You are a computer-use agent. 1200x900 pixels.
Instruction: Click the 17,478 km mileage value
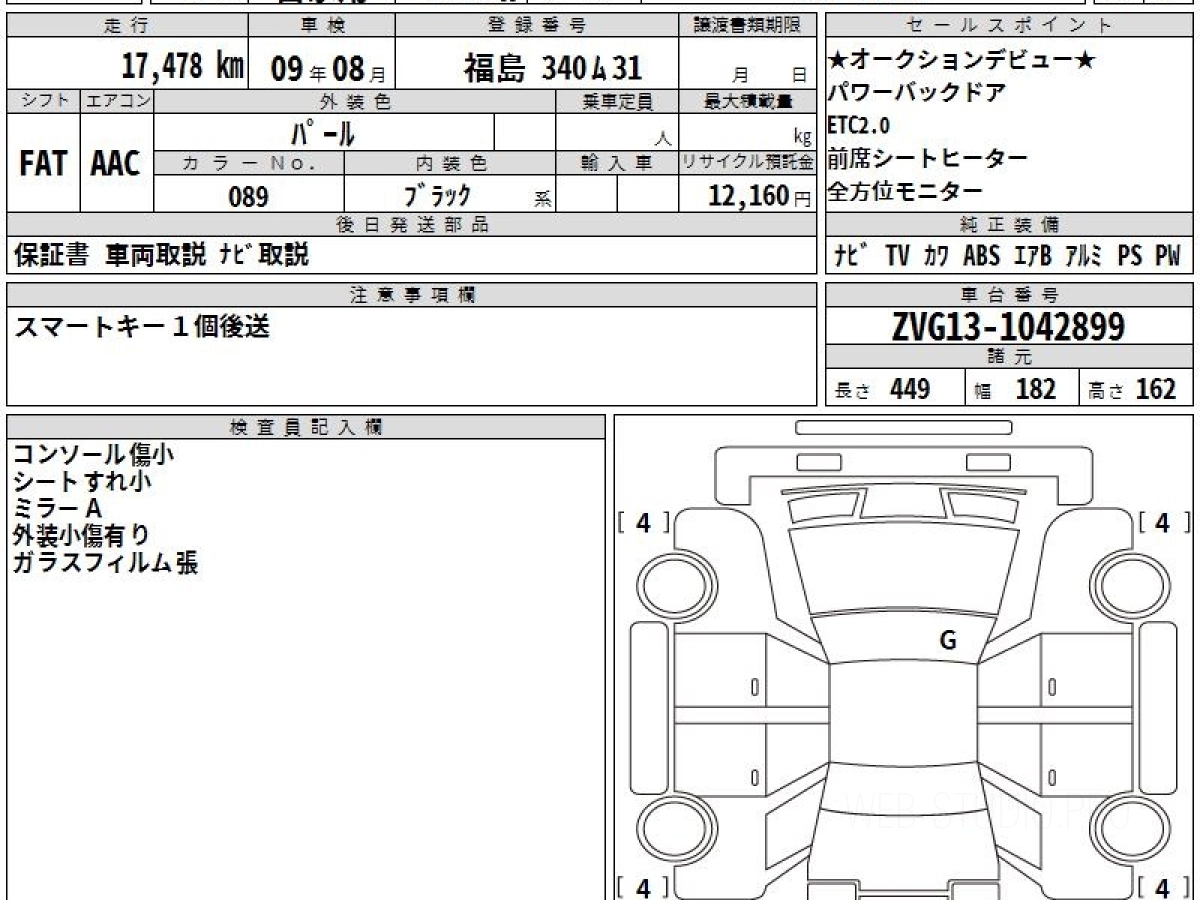point(183,67)
